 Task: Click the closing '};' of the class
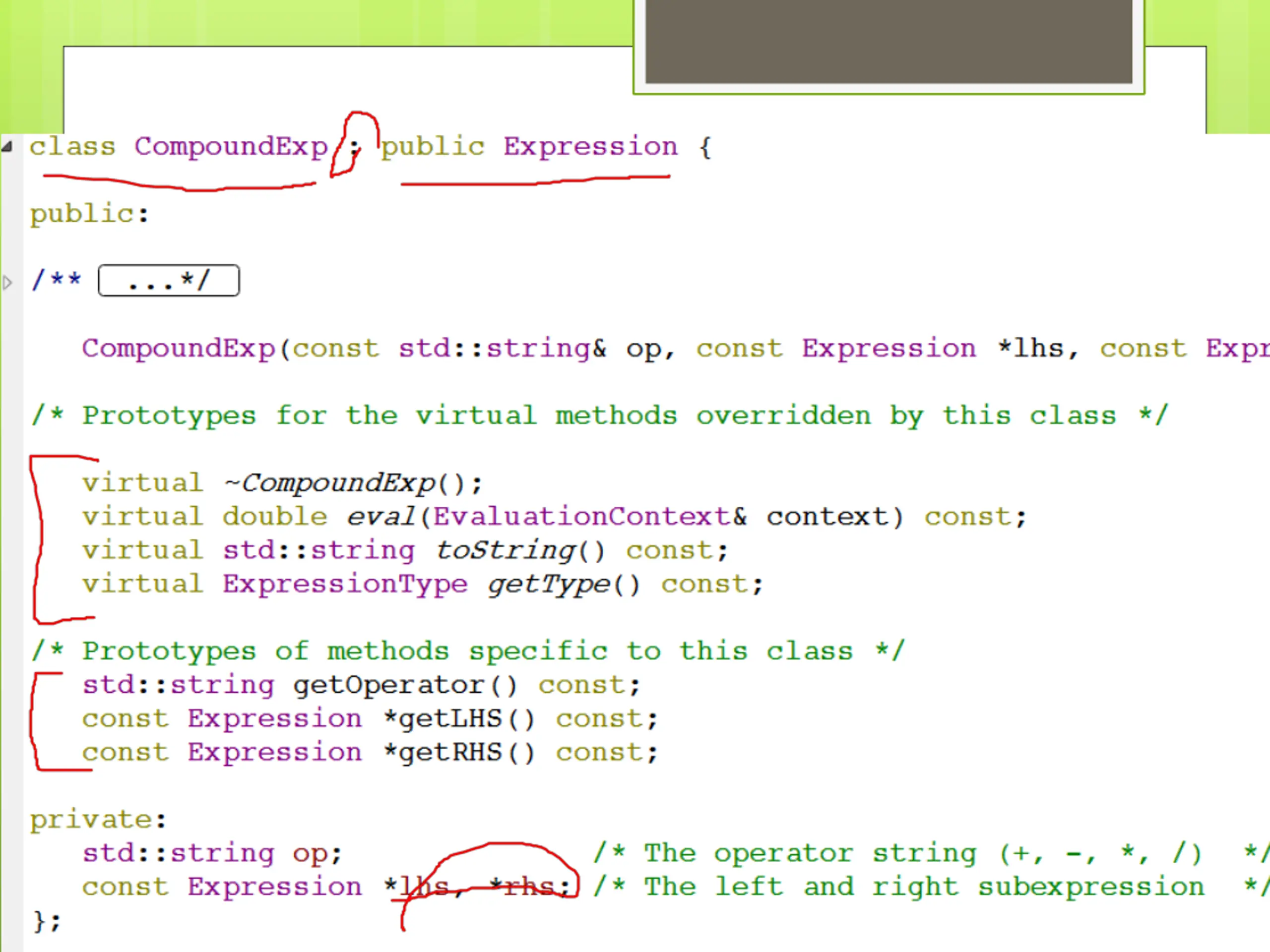pyautogui.click(x=47, y=921)
